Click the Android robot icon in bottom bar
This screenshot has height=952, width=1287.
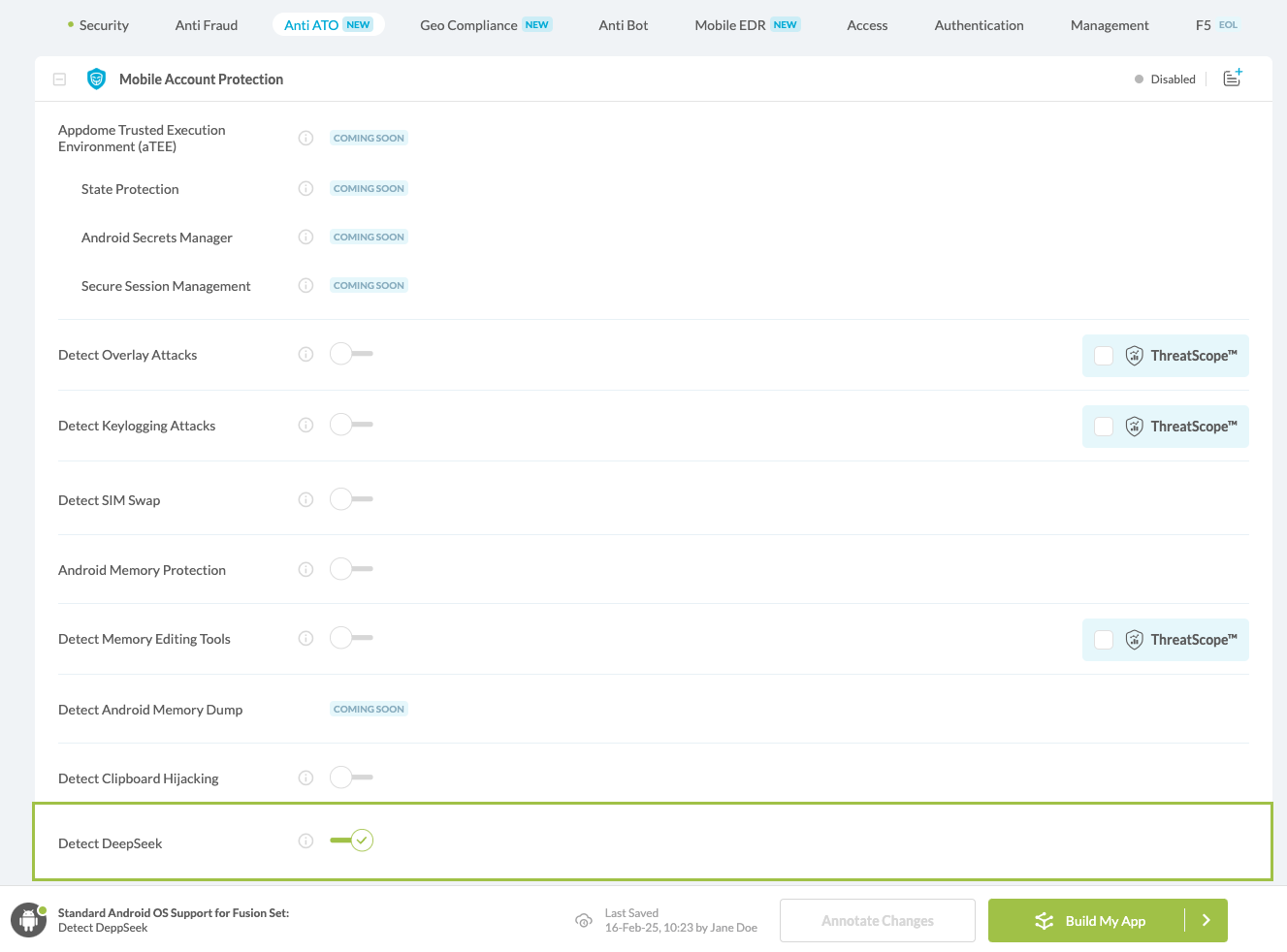(x=28, y=919)
